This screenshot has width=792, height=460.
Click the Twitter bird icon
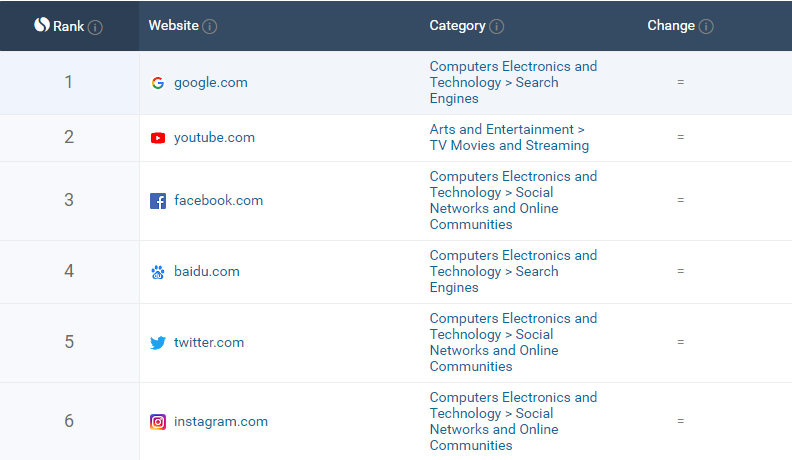coord(157,343)
